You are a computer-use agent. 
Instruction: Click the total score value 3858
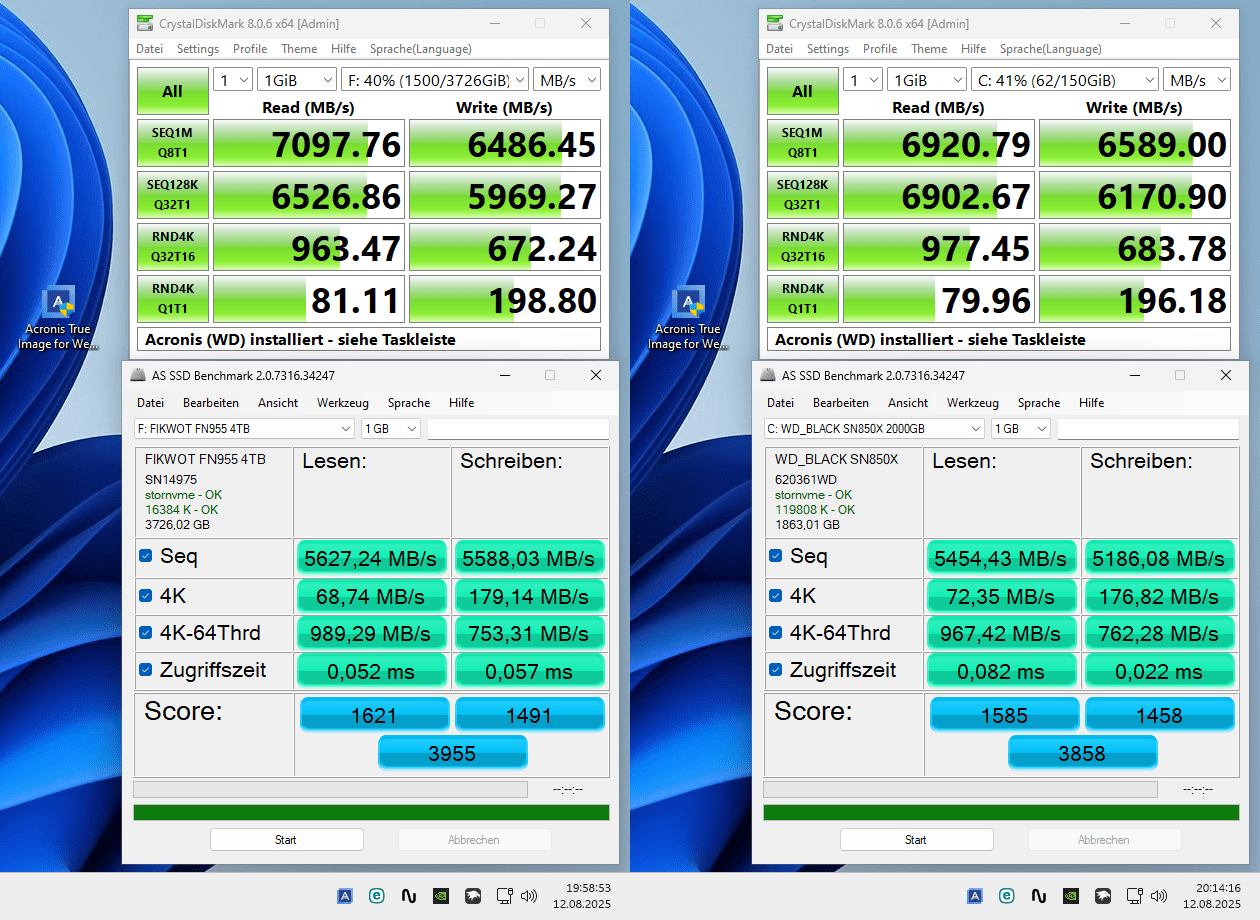point(1082,753)
